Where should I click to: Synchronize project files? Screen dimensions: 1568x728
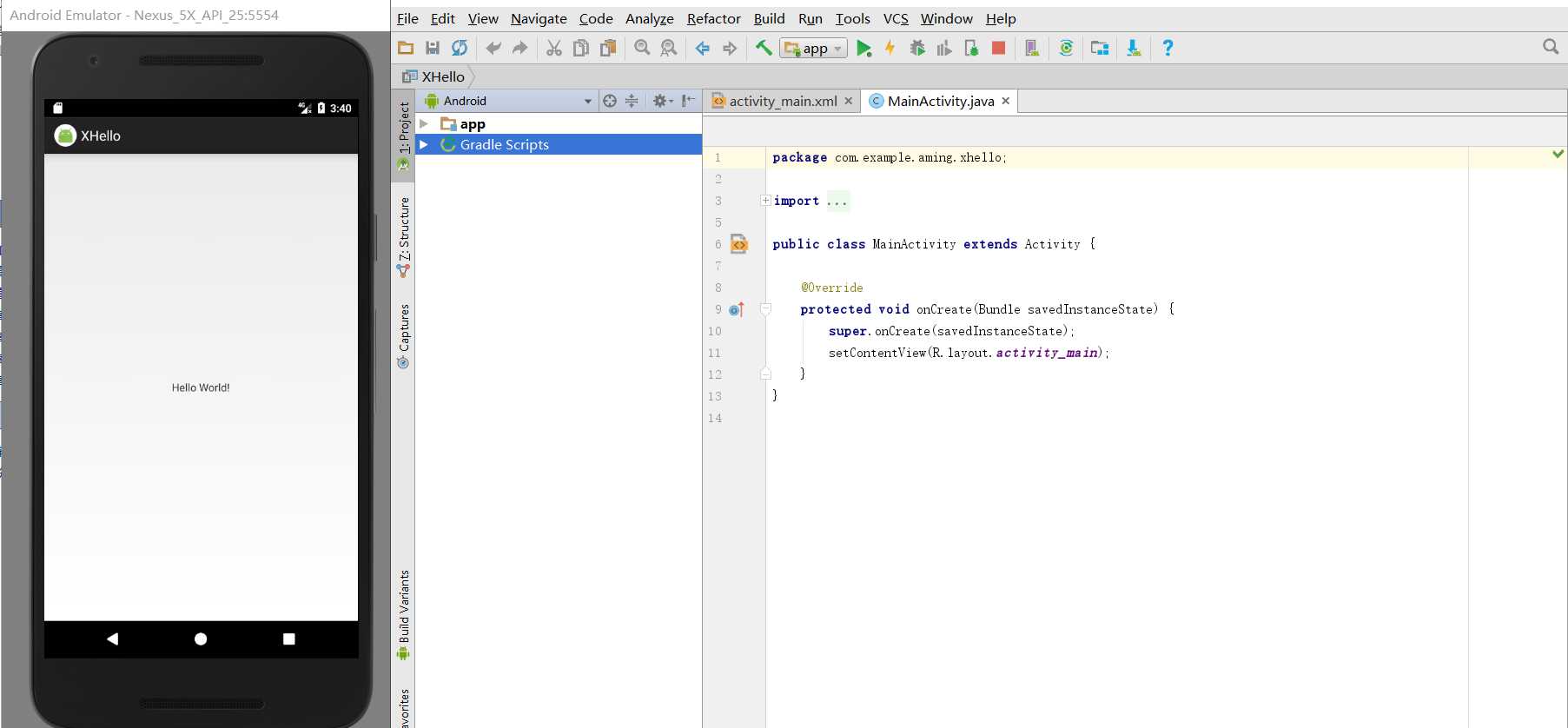pyautogui.click(x=460, y=48)
